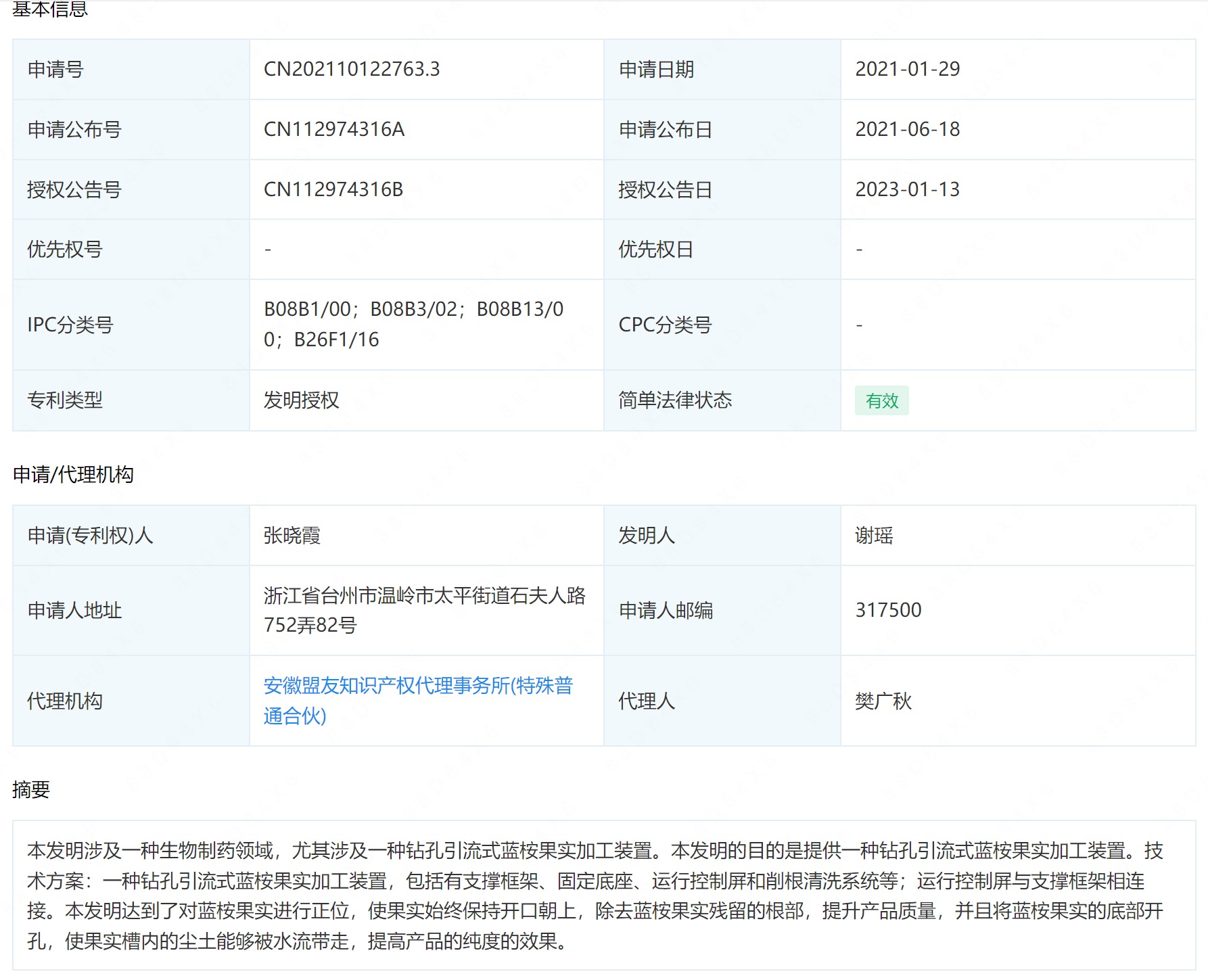Image resolution: width=1208 pixels, height=980 pixels.
Task: Click the application date 2021-01-29
Action: tap(908, 69)
